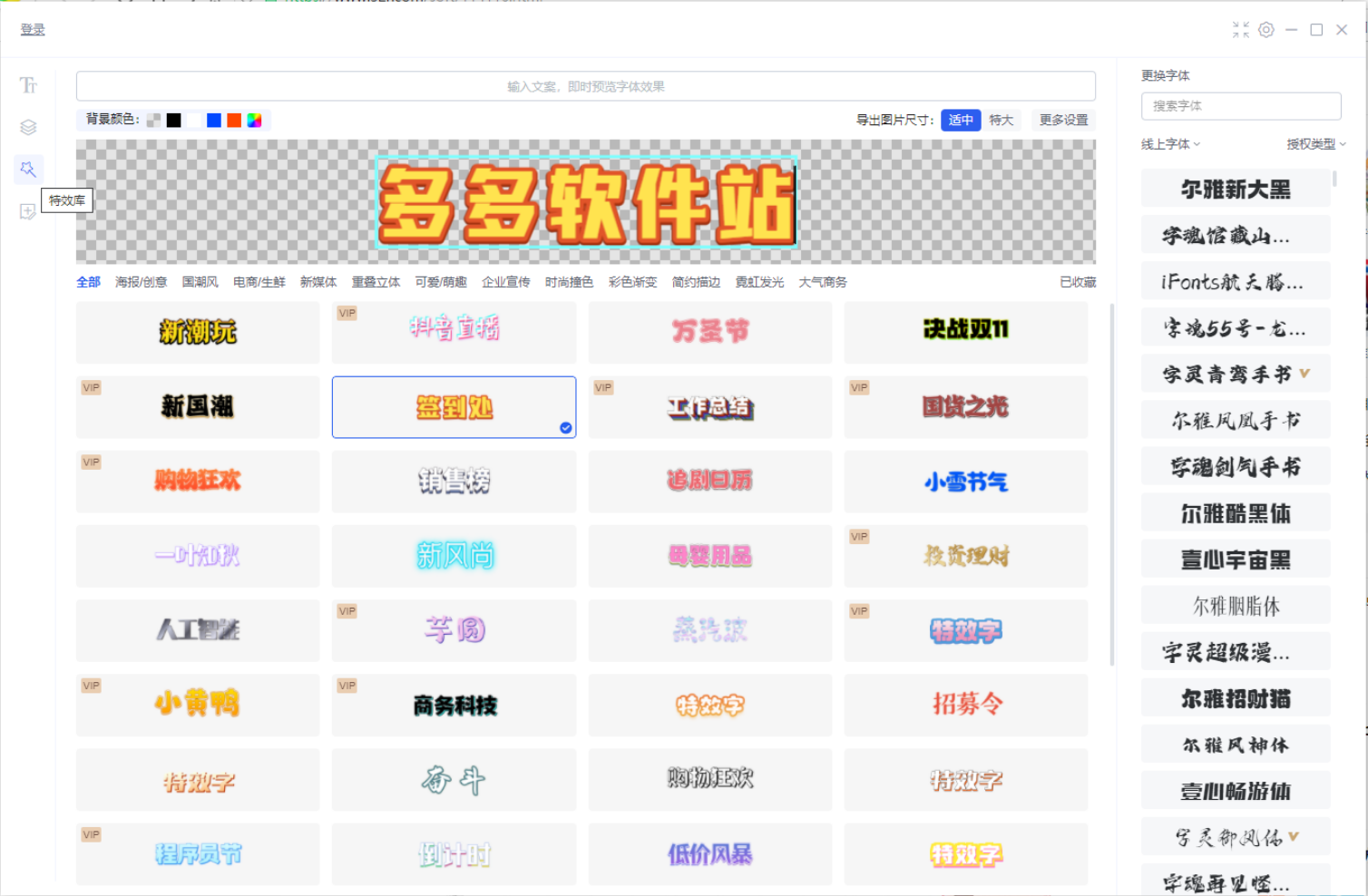Select 特大 export image size

tap(1002, 120)
